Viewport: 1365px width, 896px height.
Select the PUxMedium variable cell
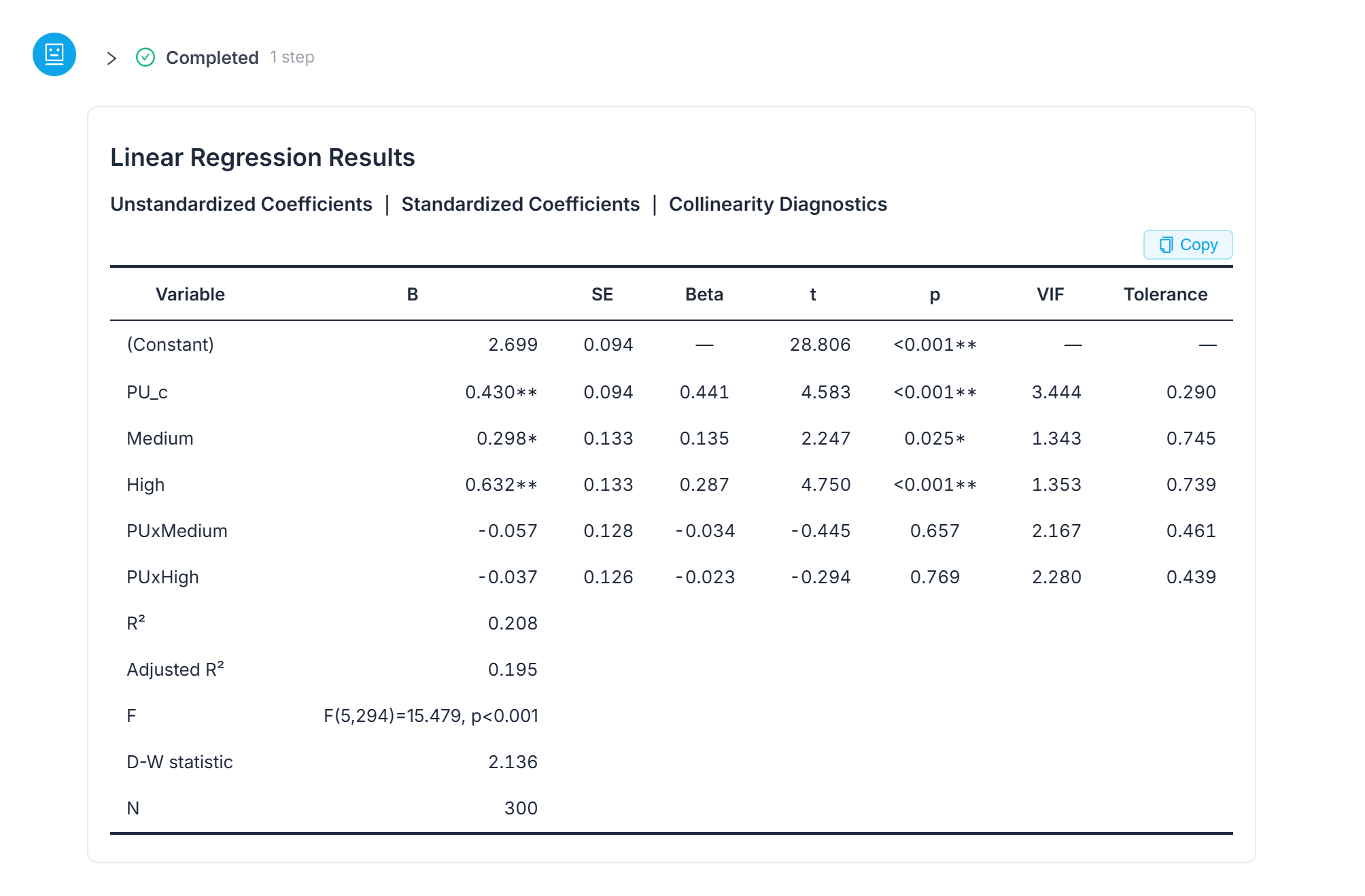[177, 531]
